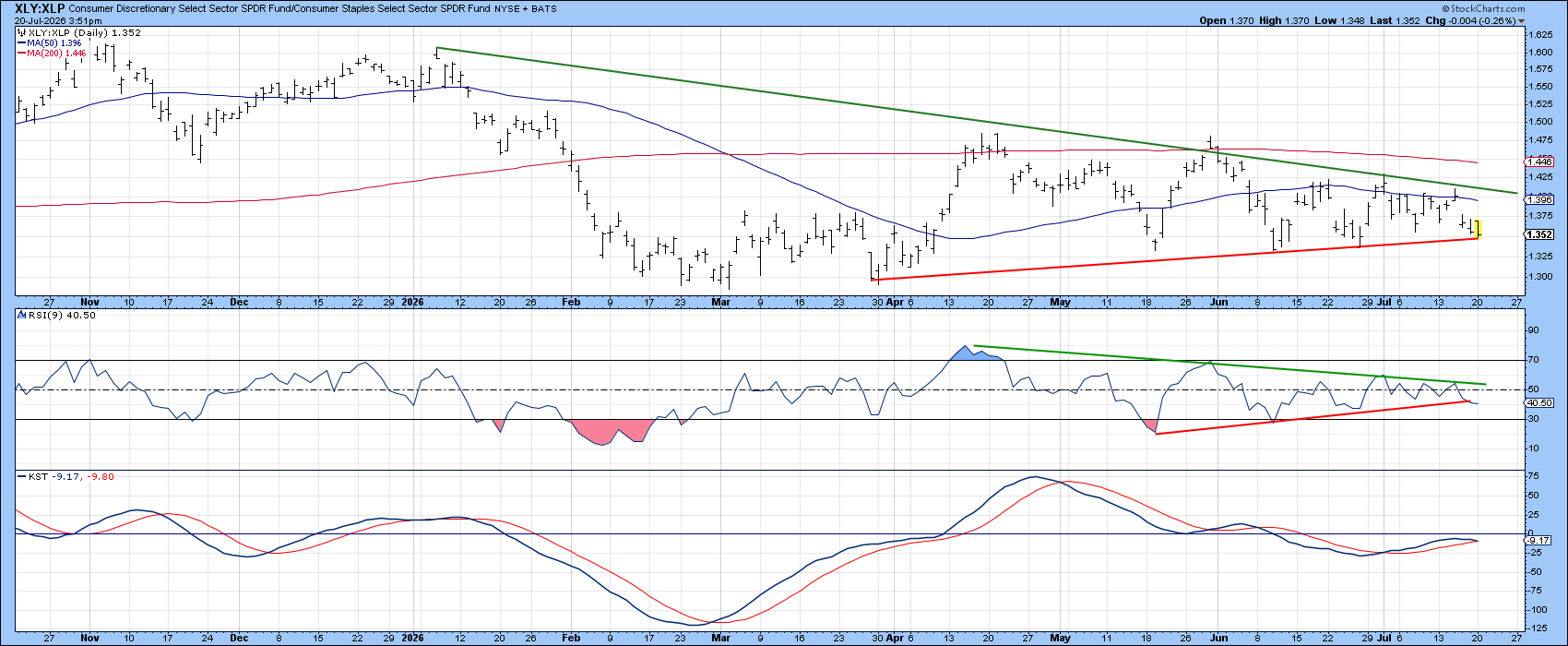Click the bar-chart icon before XLY:XLP (Daily)

coord(20,31)
